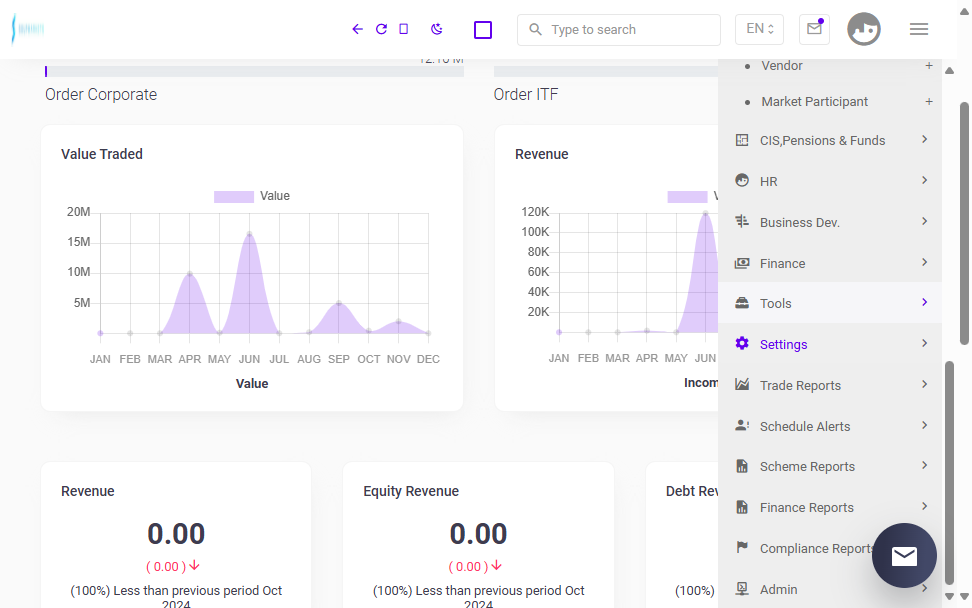Open the Market Participant submenu item
972x608 pixels.
[815, 102]
